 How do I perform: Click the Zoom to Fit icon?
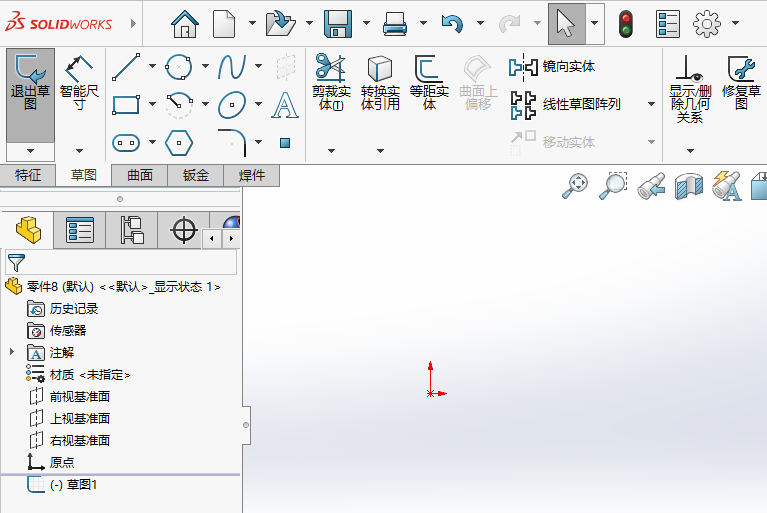pyautogui.click(x=575, y=186)
